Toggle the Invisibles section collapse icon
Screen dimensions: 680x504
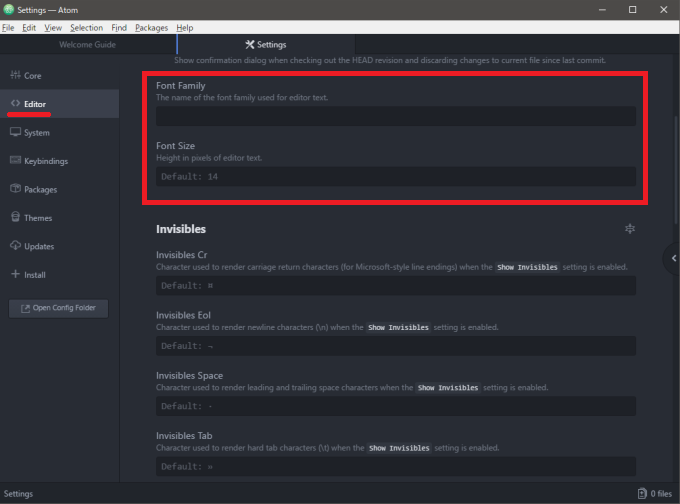pos(630,229)
